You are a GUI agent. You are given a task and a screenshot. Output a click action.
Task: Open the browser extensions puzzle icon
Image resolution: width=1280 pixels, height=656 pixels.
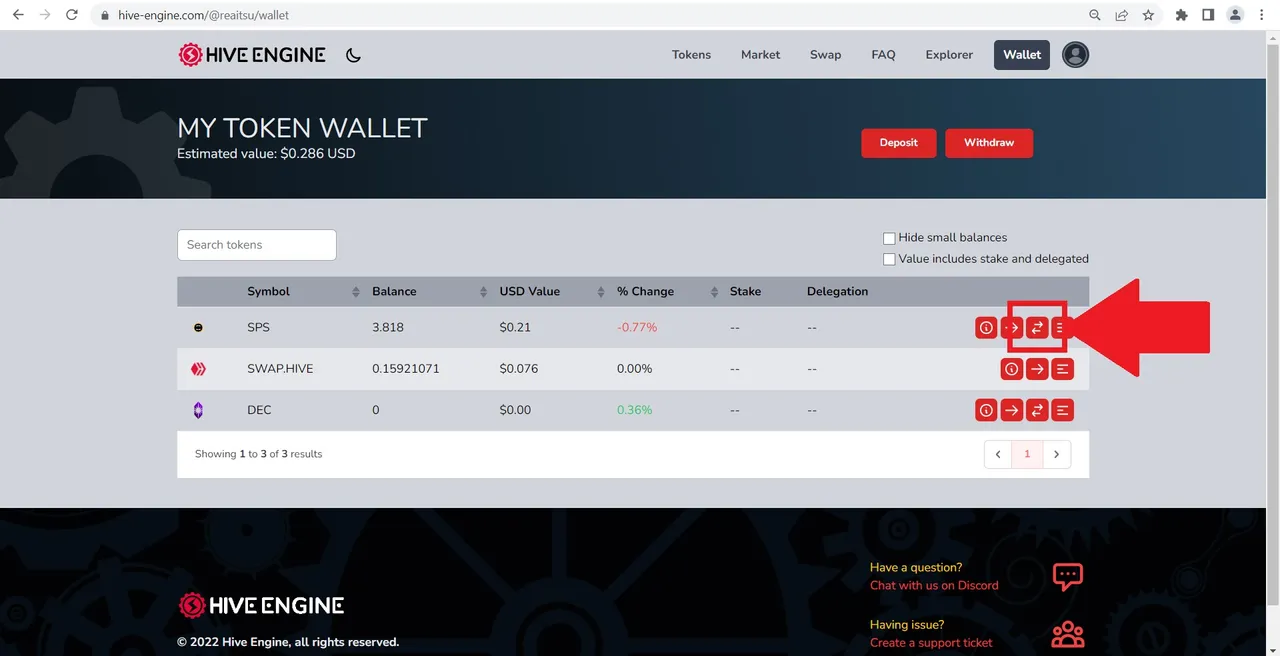1181,15
